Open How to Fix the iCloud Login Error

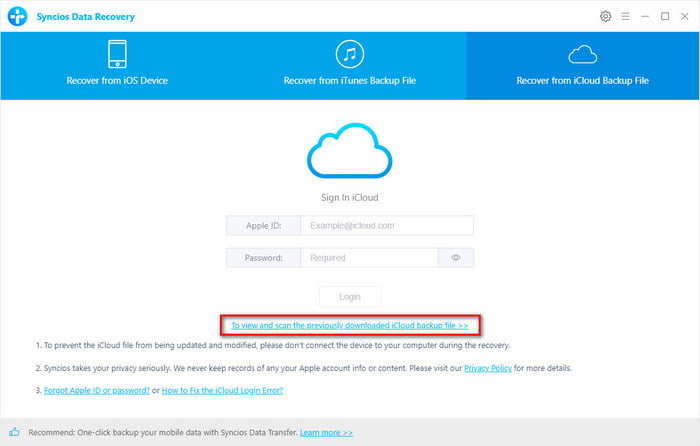[222, 391]
